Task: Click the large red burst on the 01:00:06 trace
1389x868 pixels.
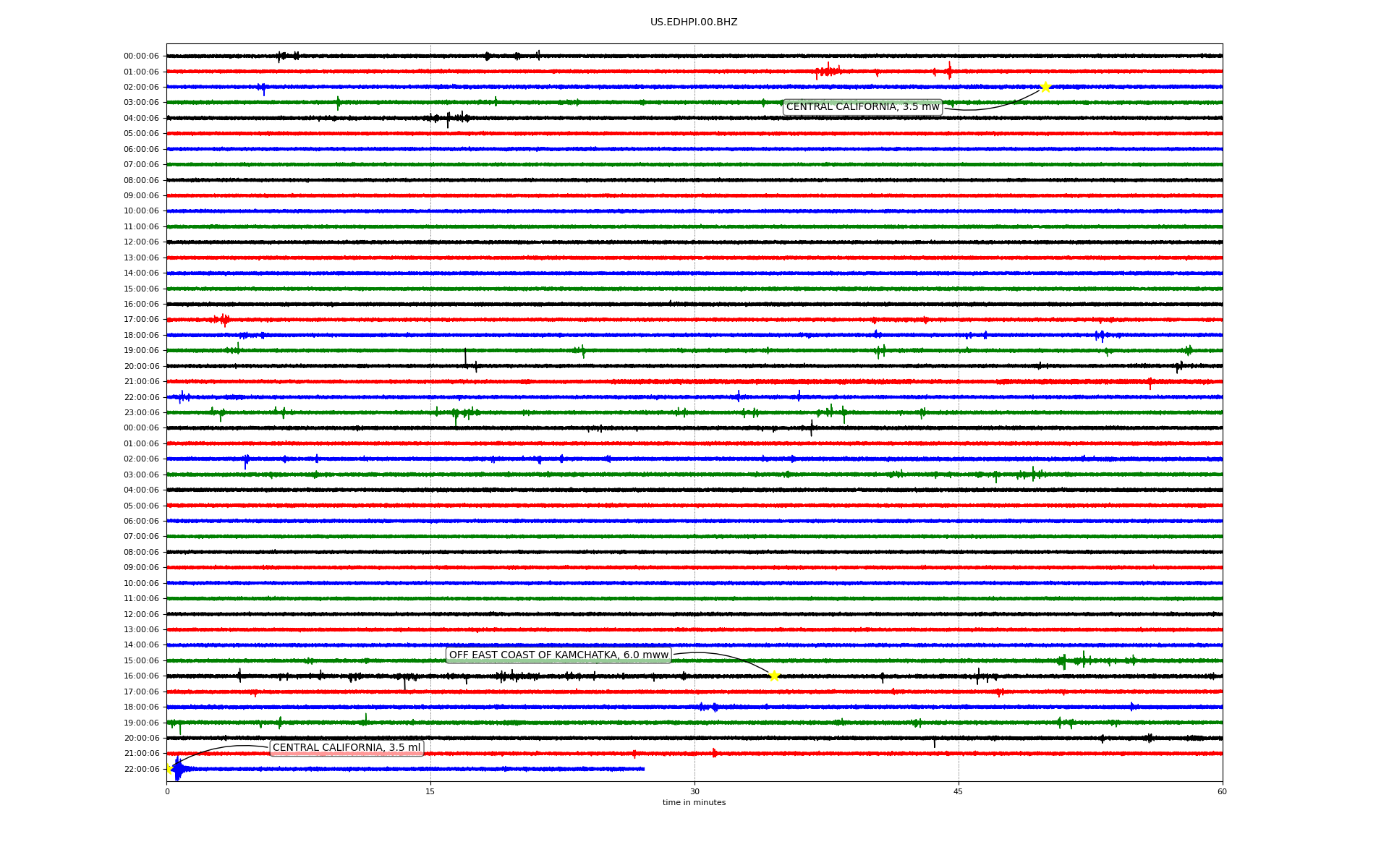Action: click(828, 71)
